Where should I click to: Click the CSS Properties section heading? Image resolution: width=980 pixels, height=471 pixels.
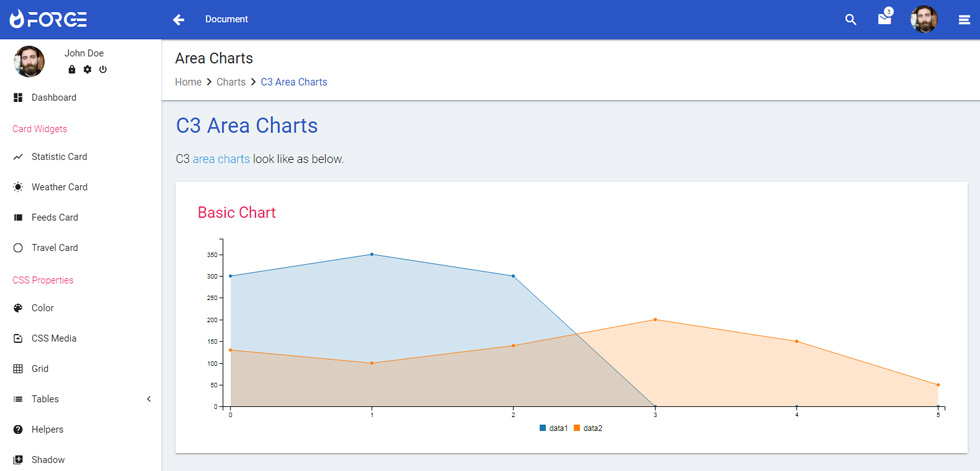(x=42, y=280)
